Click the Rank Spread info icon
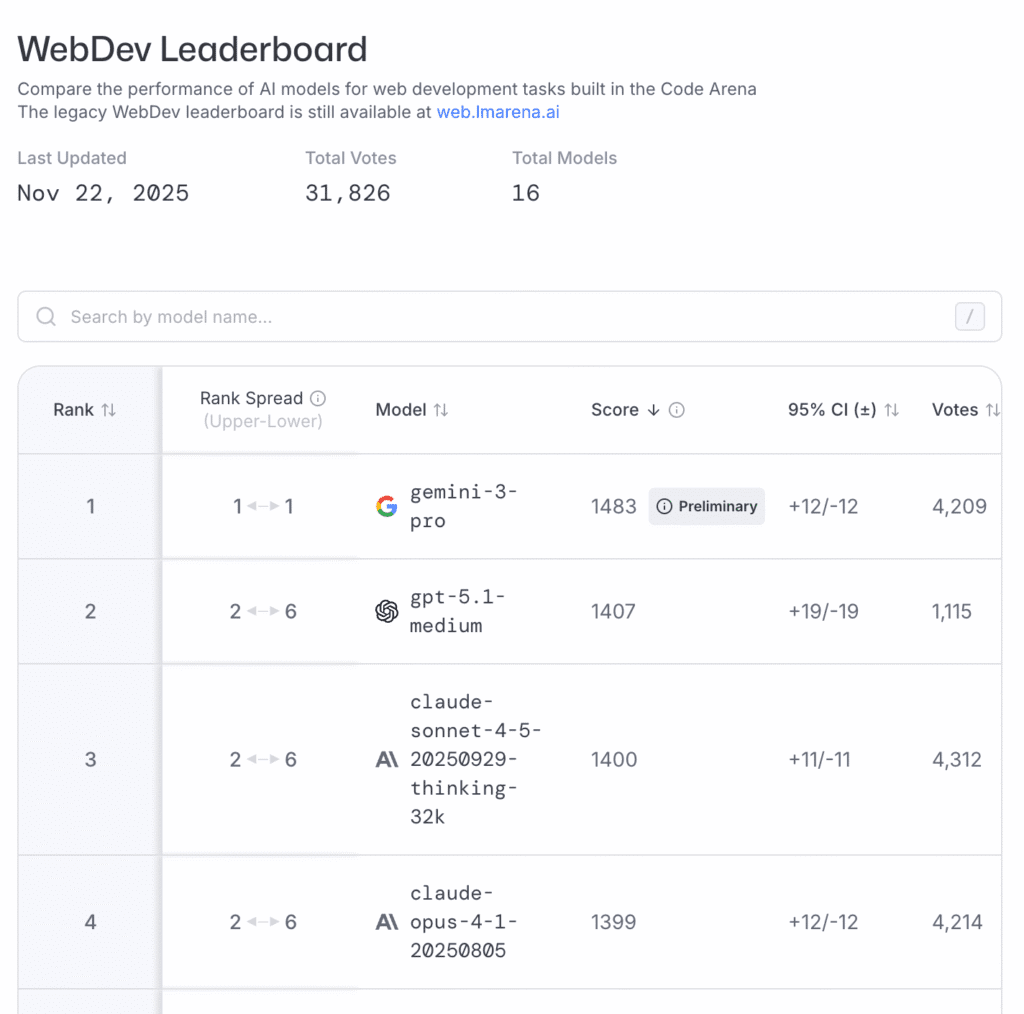This screenshot has width=1024, height=1014. [x=318, y=398]
